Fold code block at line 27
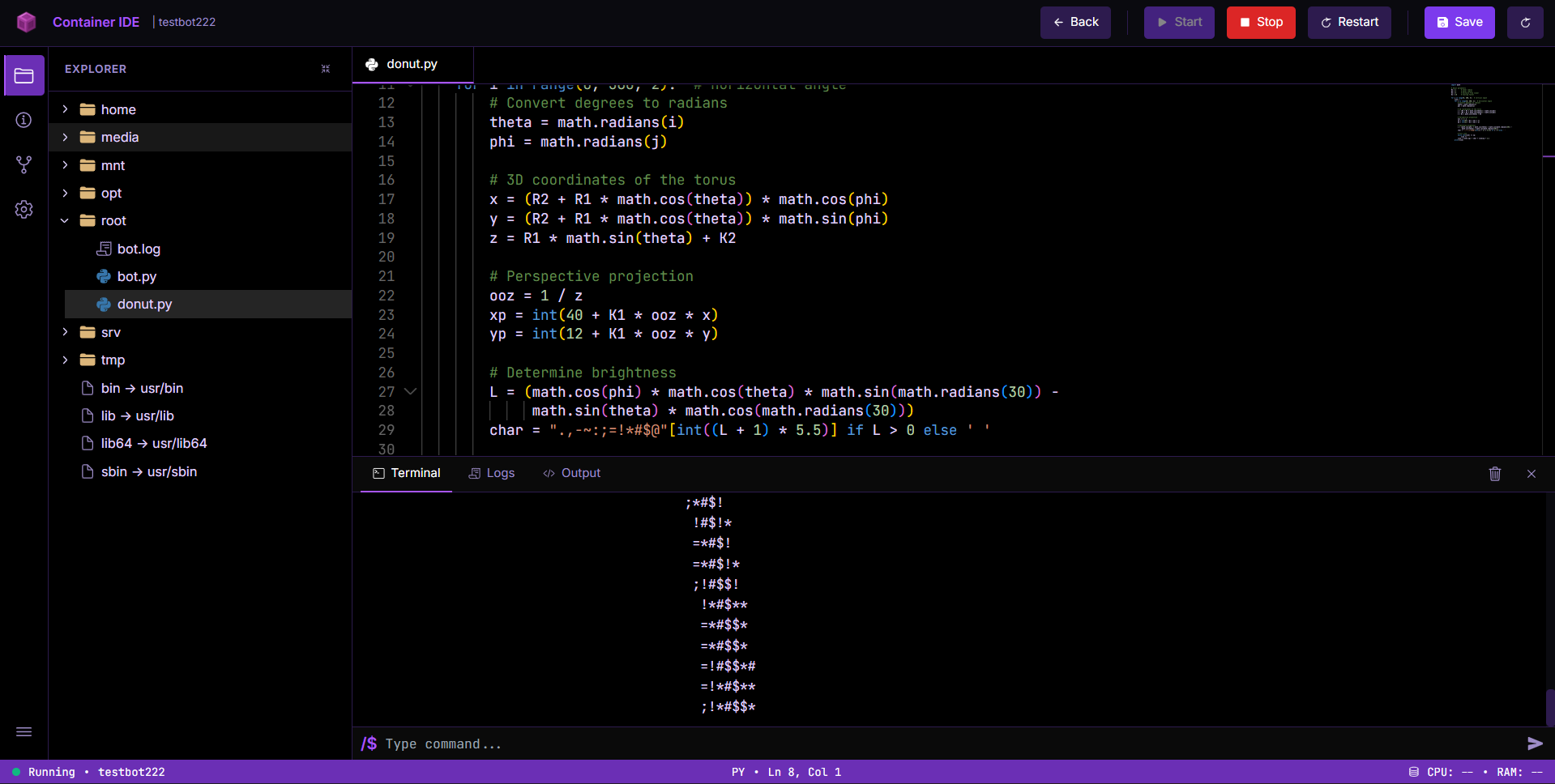 [x=411, y=392]
